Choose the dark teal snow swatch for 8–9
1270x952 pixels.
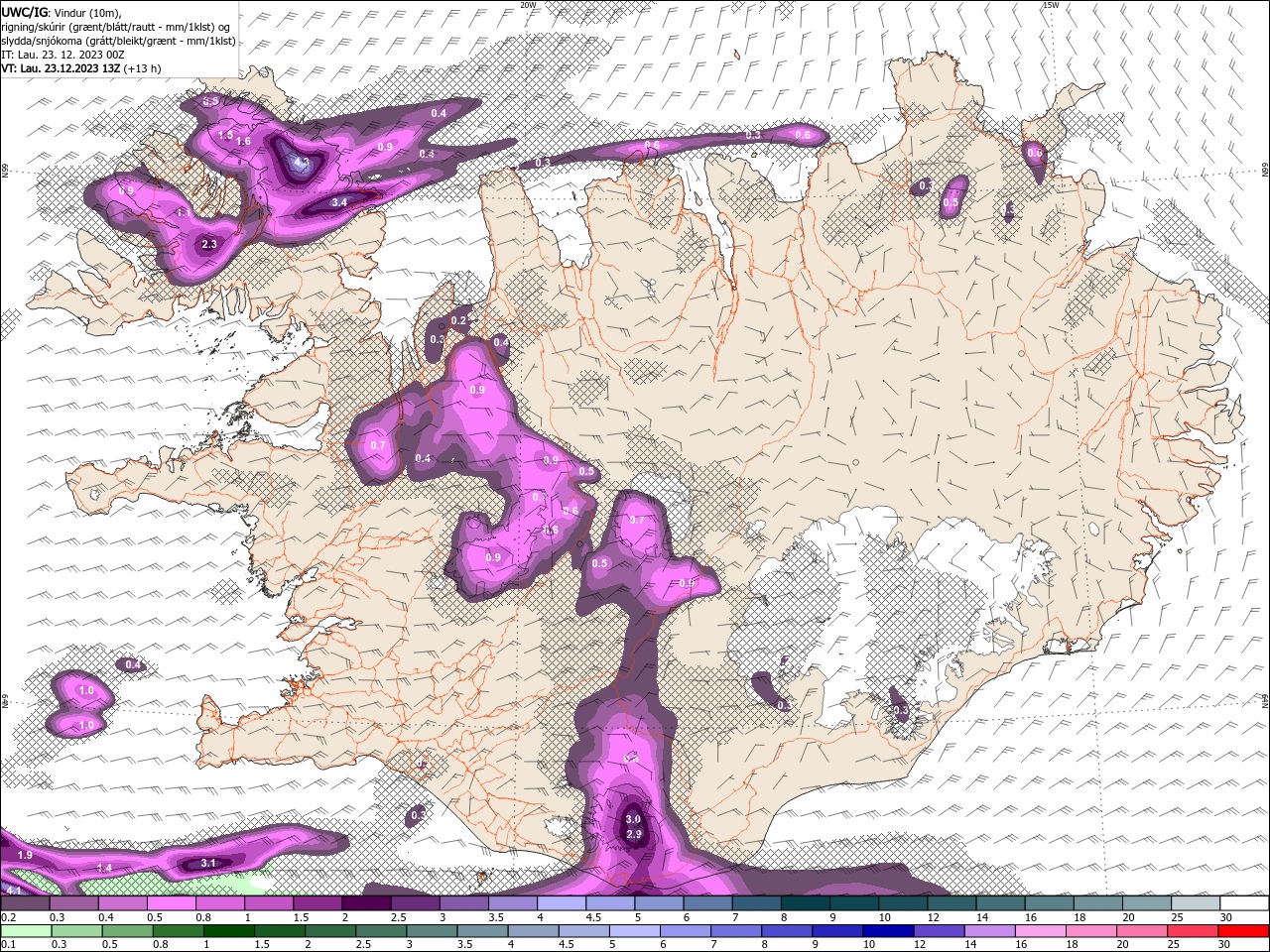tap(806, 903)
